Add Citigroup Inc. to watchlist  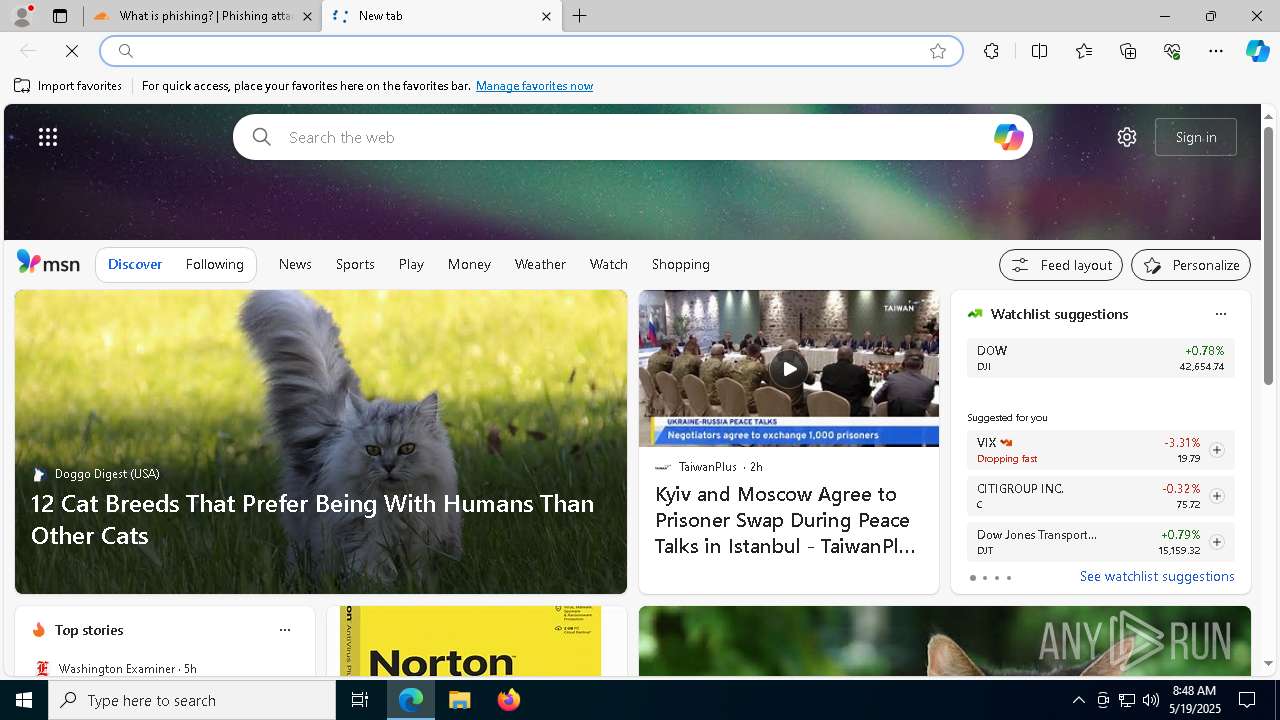(x=1216, y=496)
